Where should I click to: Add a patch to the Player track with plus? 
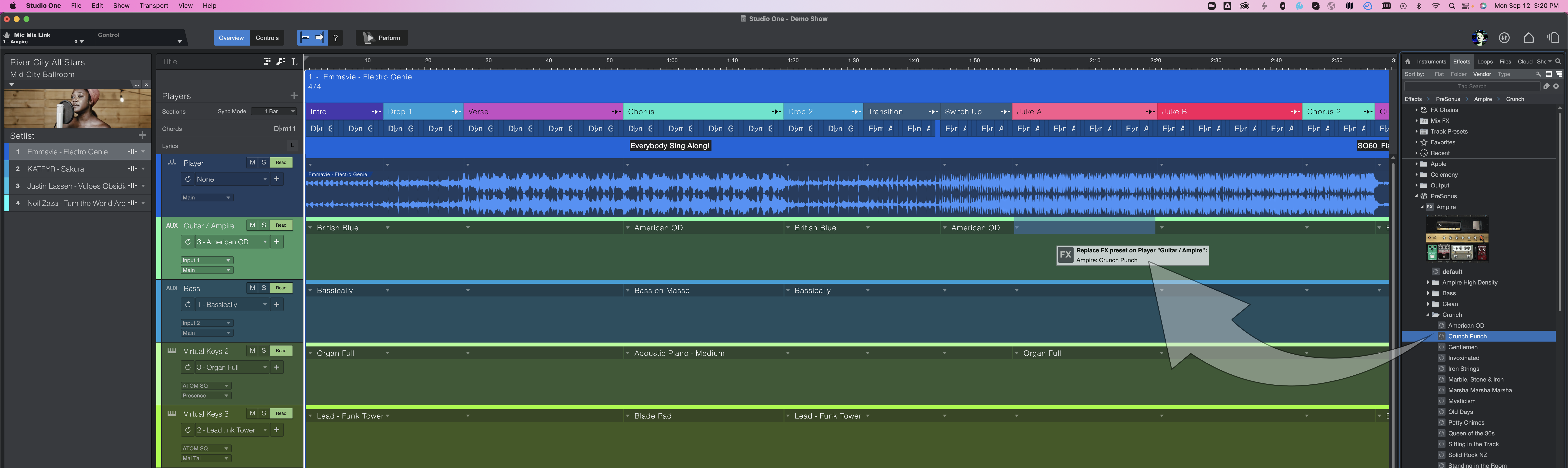pos(277,179)
